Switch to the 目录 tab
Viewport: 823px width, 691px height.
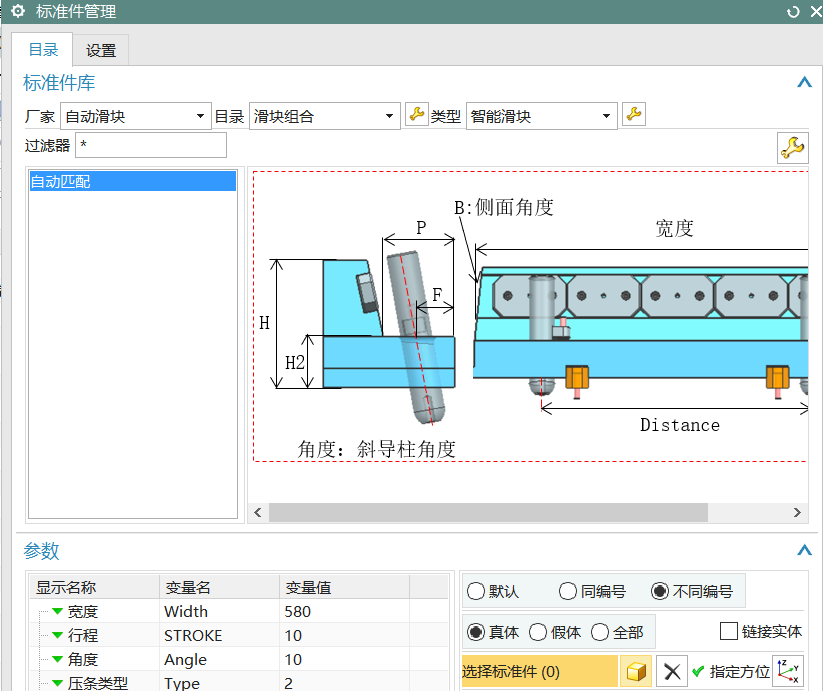43,50
